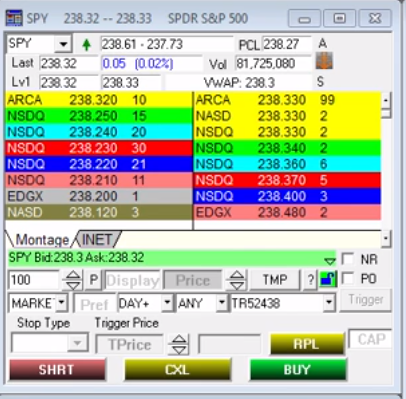
Task: Select the red NSDQ 238.230 bid row
Action: [99, 148]
